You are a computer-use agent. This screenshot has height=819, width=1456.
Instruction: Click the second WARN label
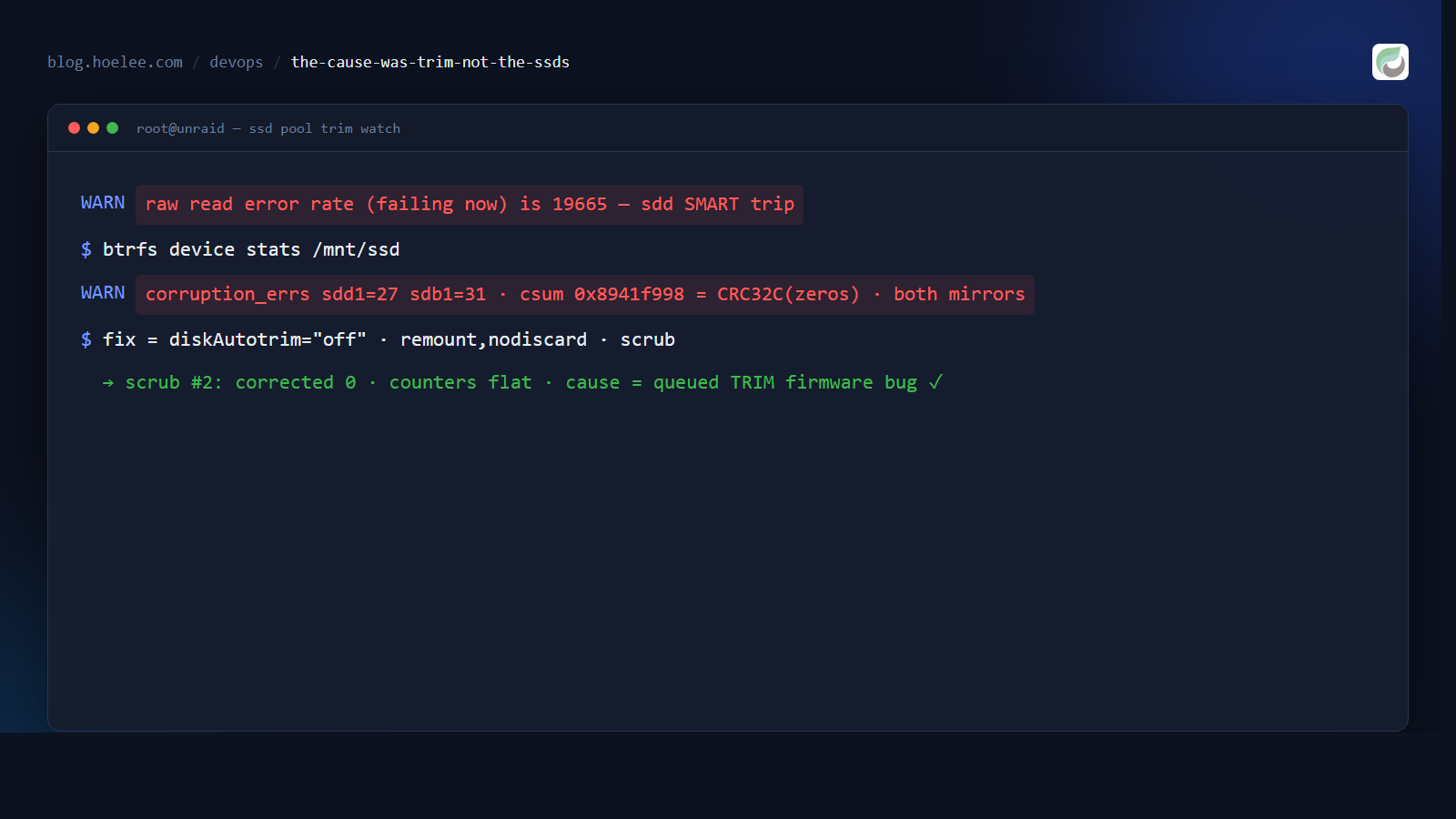click(103, 293)
